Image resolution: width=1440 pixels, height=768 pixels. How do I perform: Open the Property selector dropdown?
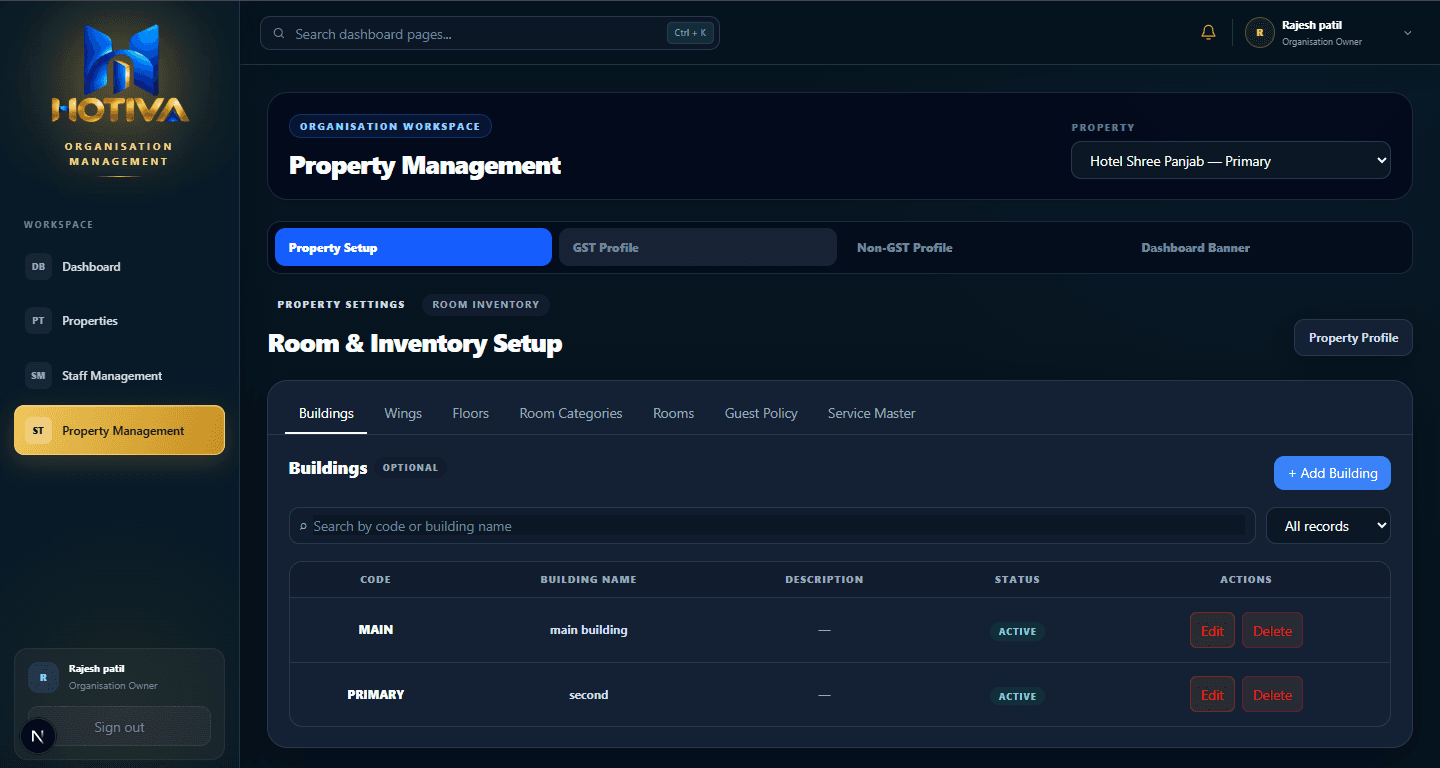[1231, 160]
